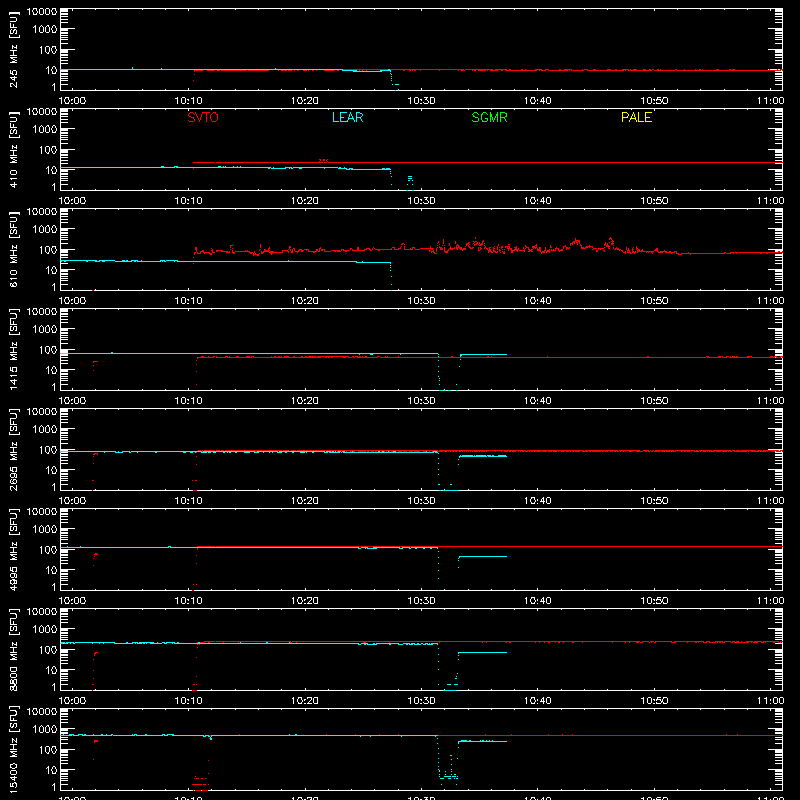Click 11:00 time label under 245 MHz panel
Viewport: 800px width, 800px height.
coord(770,101)
